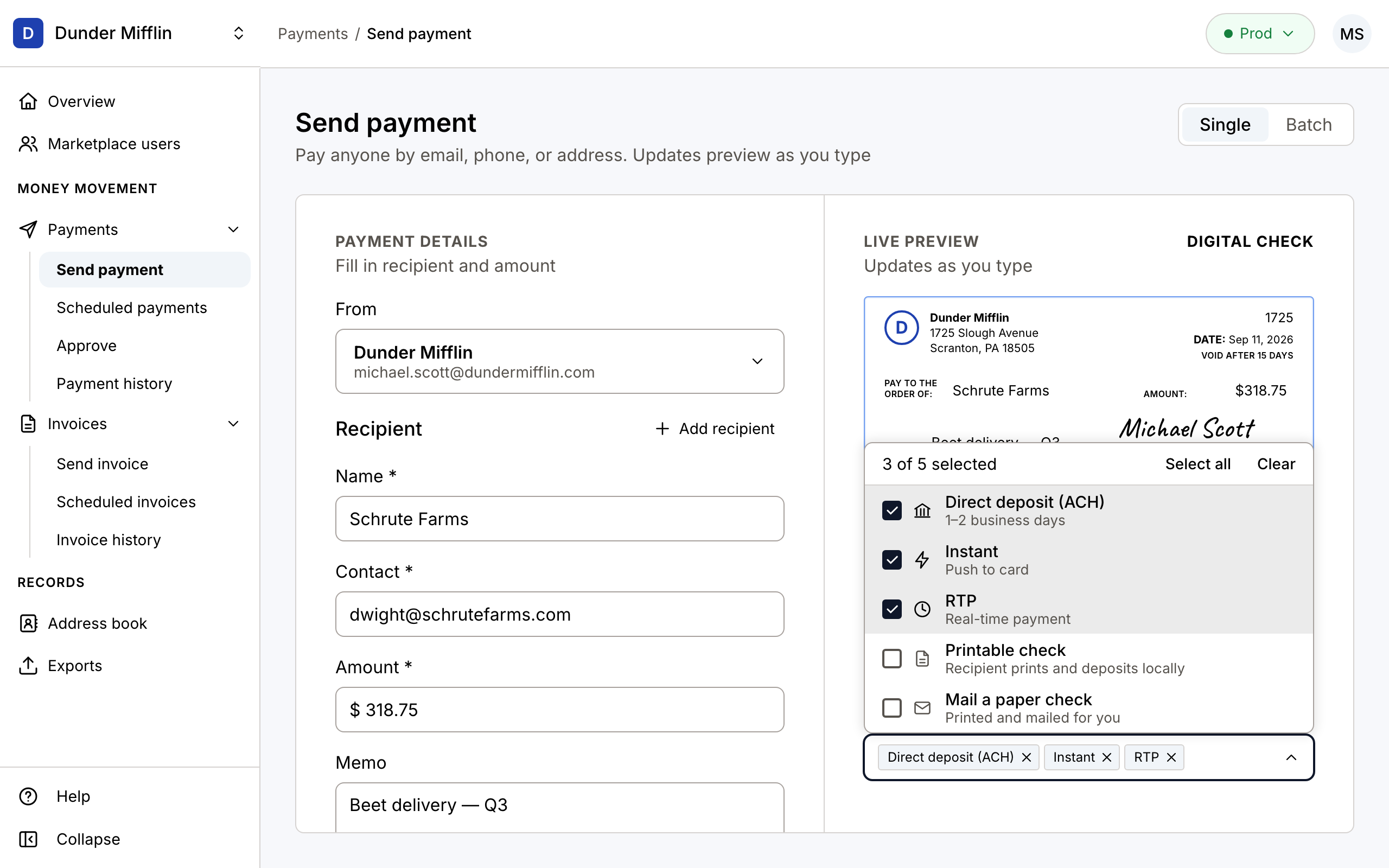Open Marketplace users page
Image resolution: width=1389 pixels, height=868 pixels.
[130, 144]
